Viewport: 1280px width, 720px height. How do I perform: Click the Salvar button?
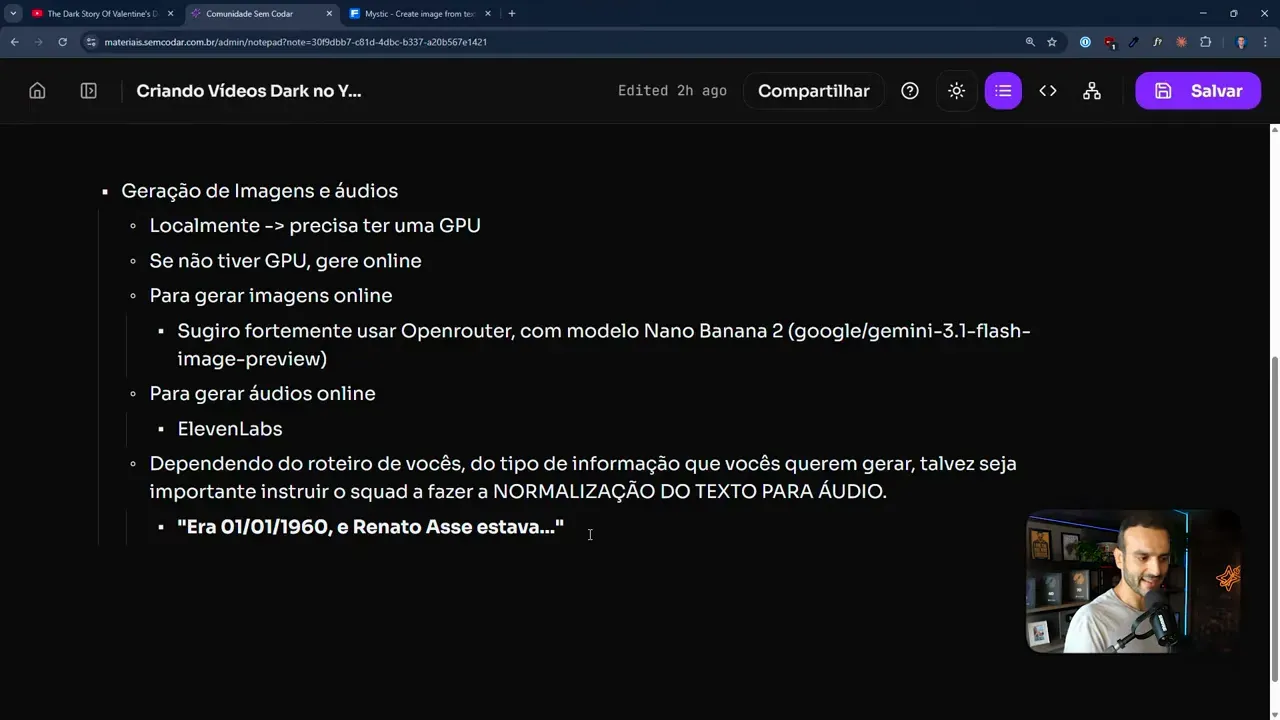(x=1198, y=91)
